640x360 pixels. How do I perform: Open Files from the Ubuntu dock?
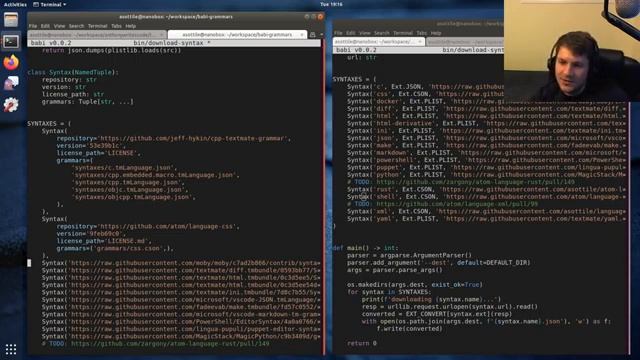tap(11, 20)
